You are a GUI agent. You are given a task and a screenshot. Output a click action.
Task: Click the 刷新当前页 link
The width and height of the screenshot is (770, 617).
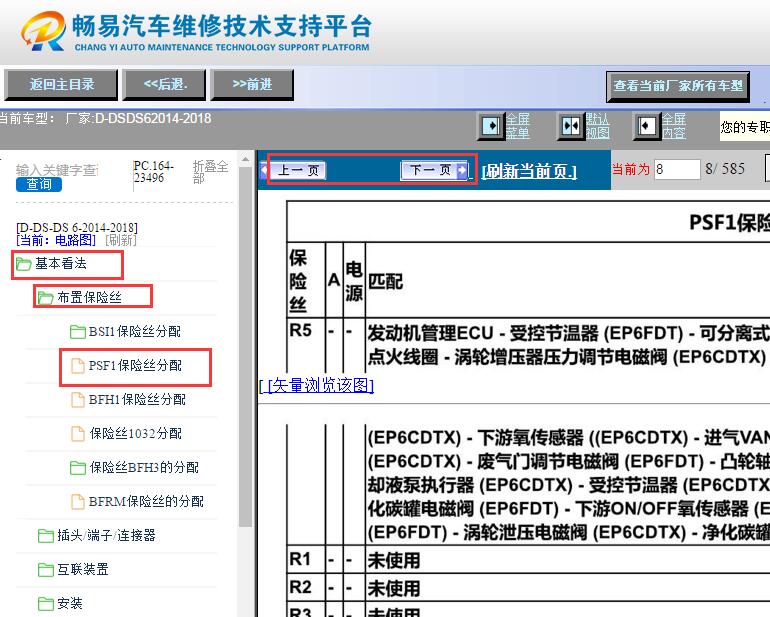click(x=529, y=171)
